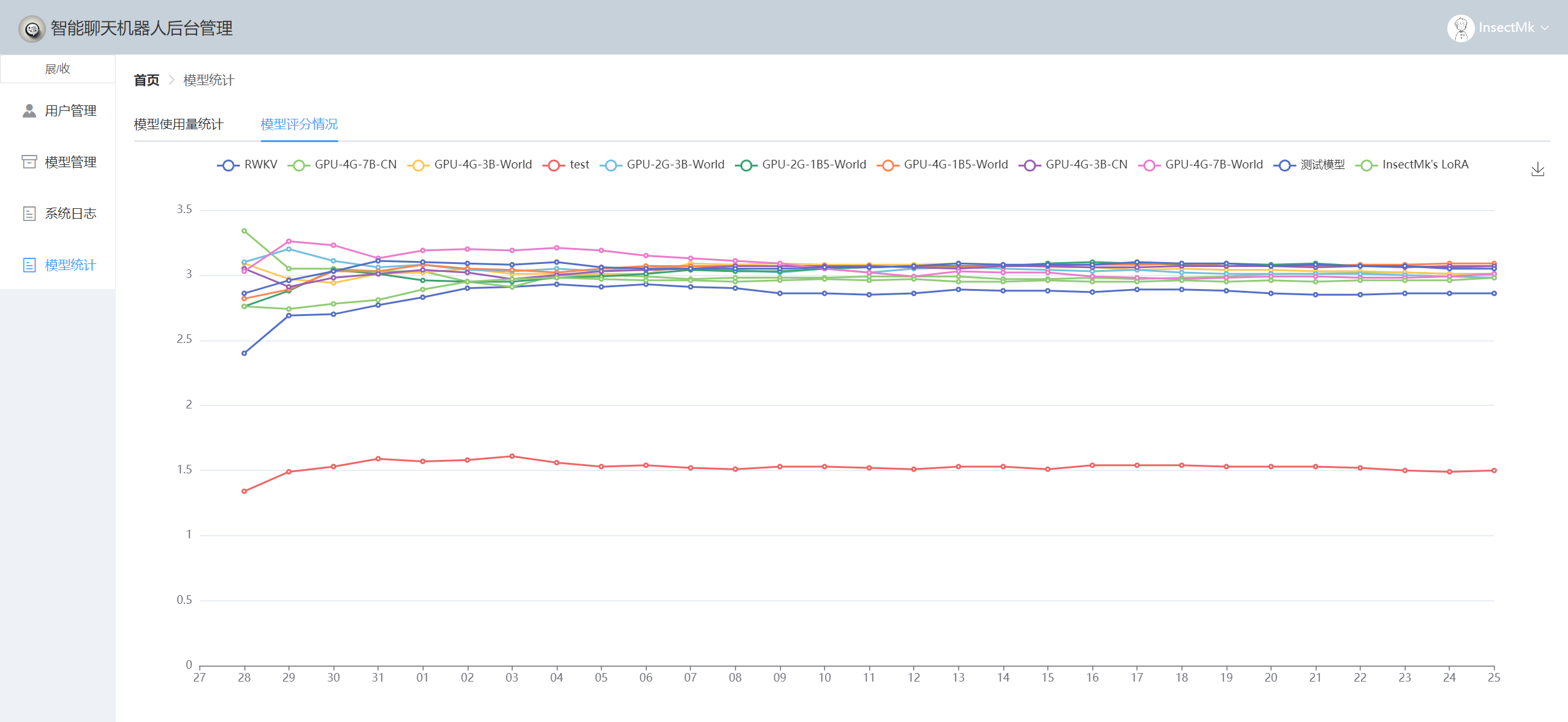The height and width of the screenshot is (722, 1568).
Task: Go to 首页 via breadcrumb
Action: pyautogui.click(x=146, y=80)
